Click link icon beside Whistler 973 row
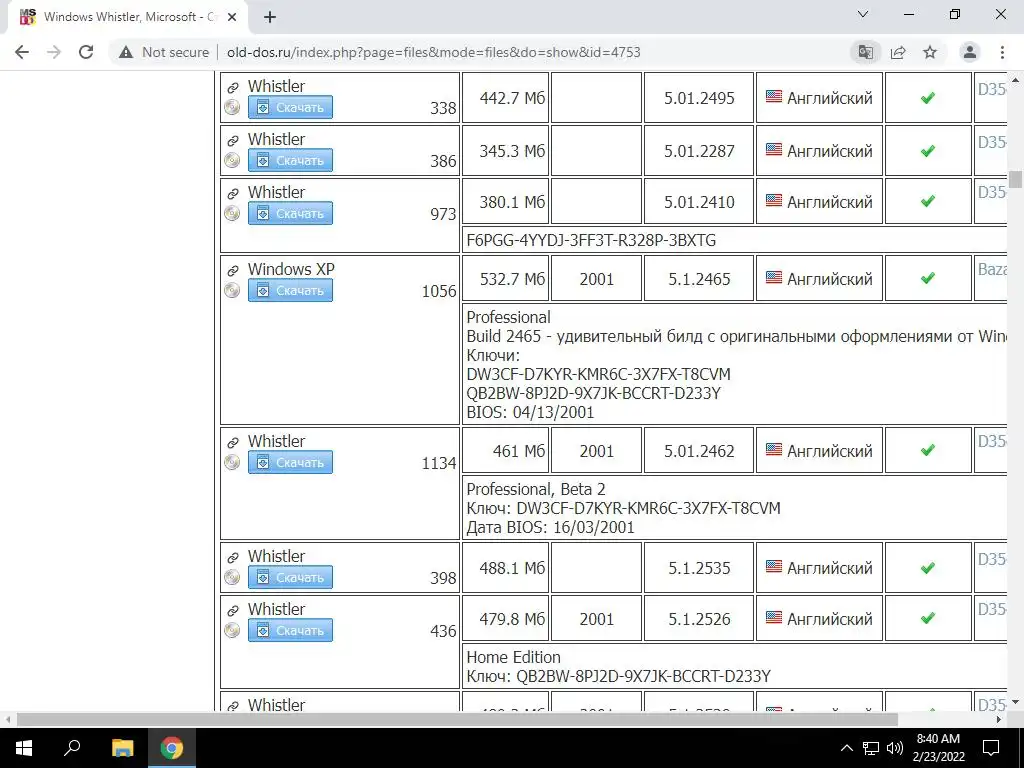 click(232, 193)
